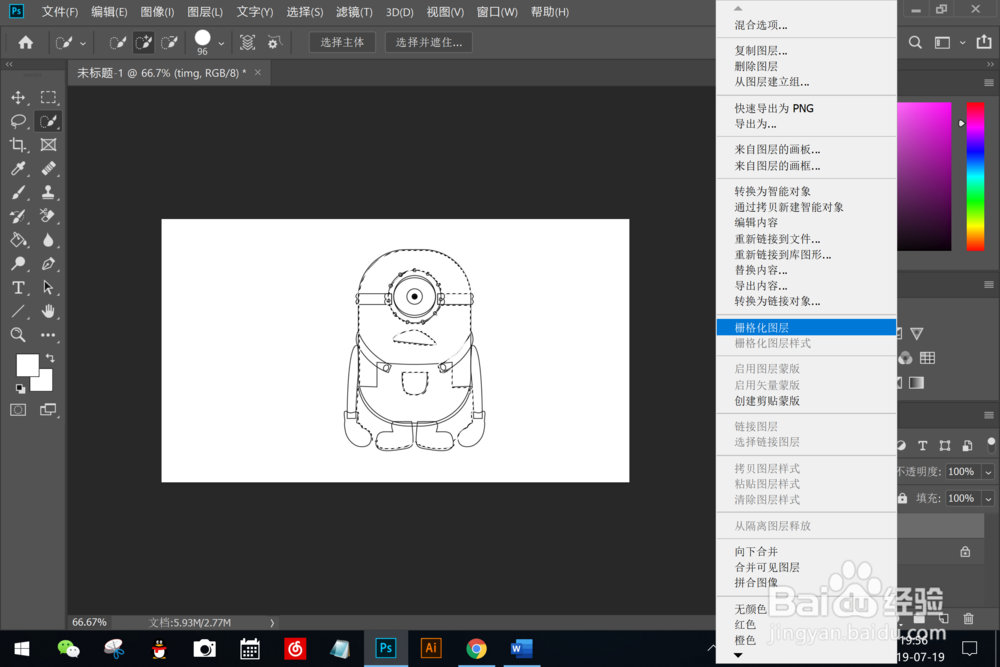
Task: Swap foreground and background colors
Action: point(50,358)
